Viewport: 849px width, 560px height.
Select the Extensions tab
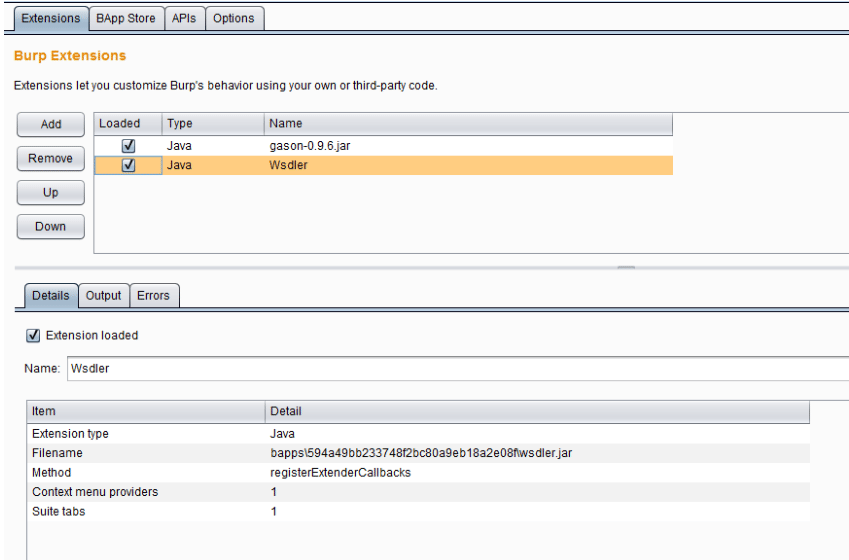pos(51,18)
